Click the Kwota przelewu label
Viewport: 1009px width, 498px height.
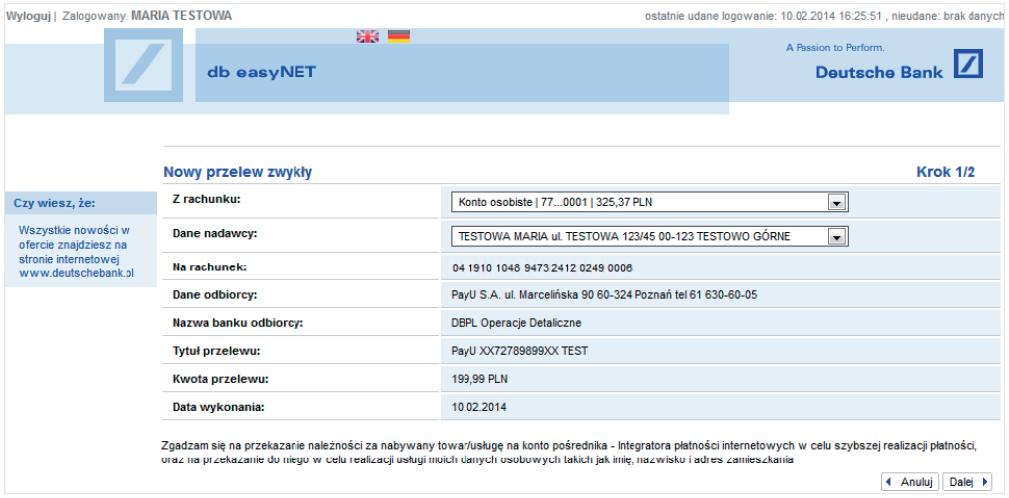[220, 379]
